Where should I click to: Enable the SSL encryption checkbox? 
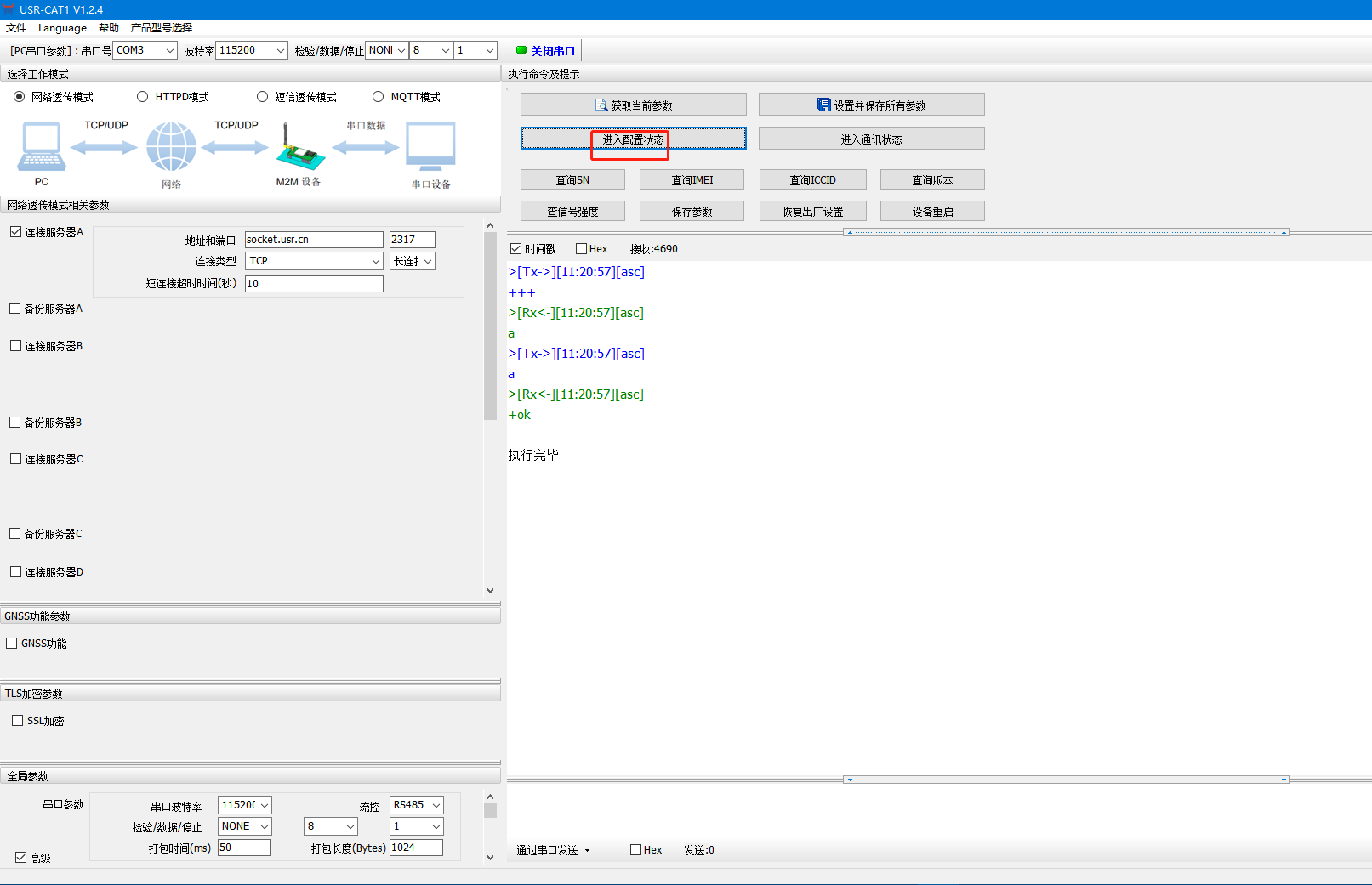[17, 721]
